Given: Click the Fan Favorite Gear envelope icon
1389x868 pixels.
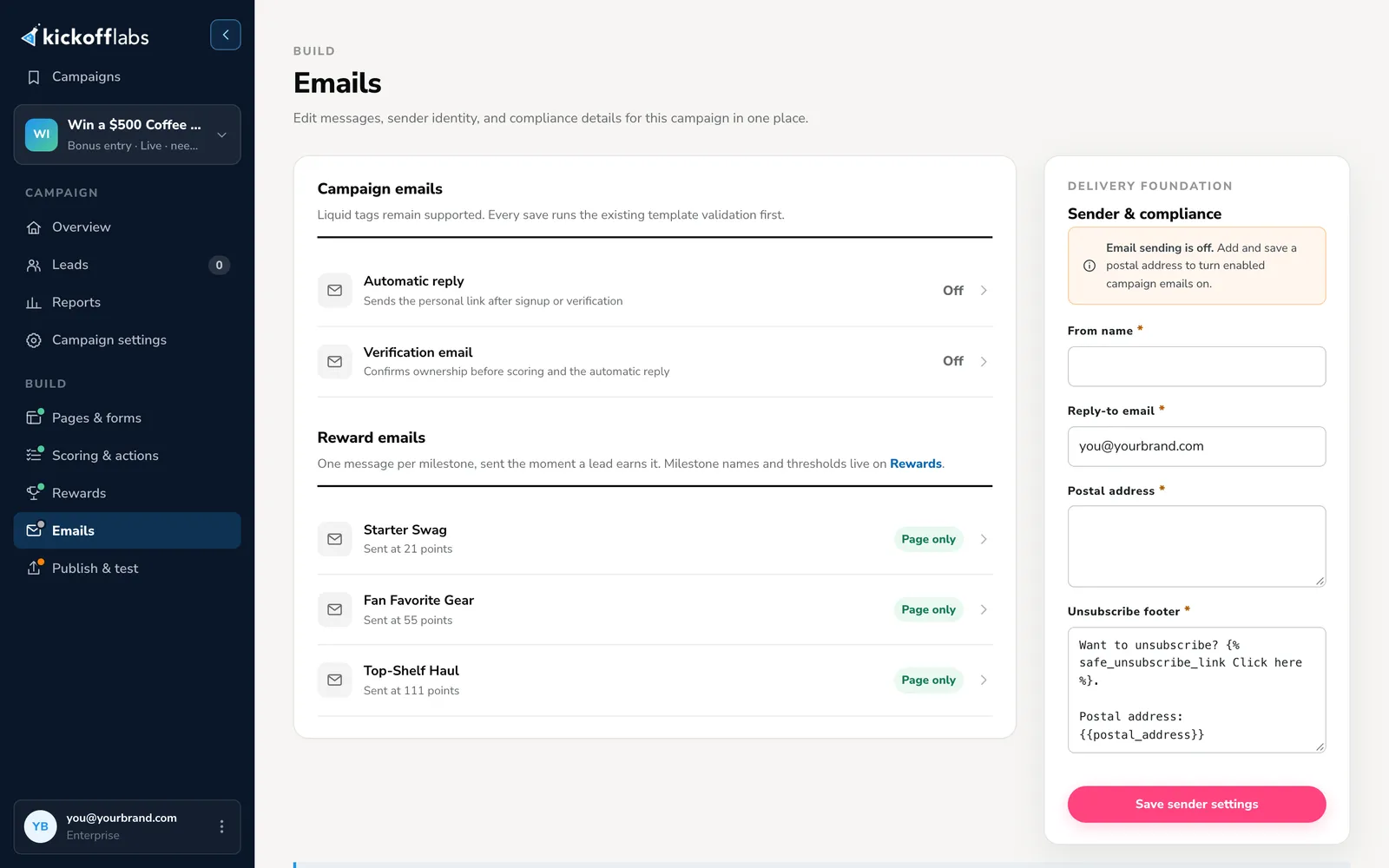Looking at the screenshot, I should click(334, 609).
